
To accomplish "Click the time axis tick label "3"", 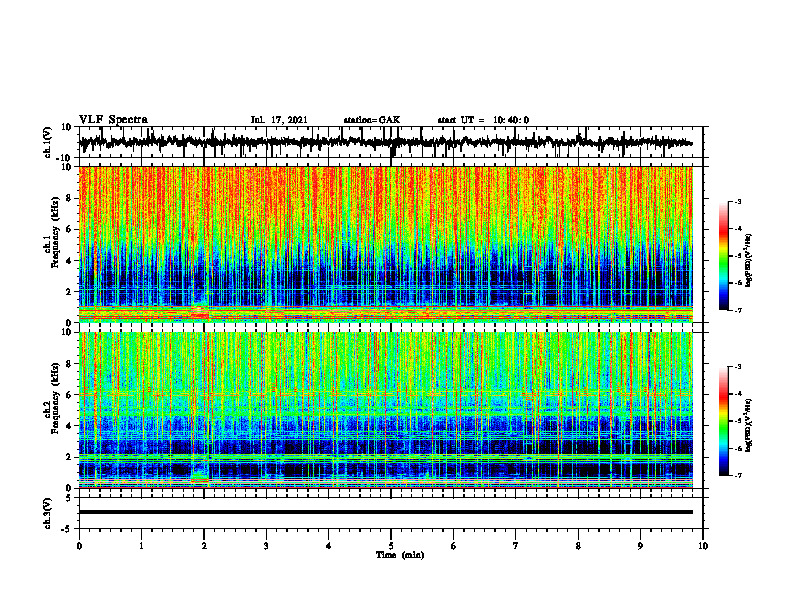I will tap(266, 546).
